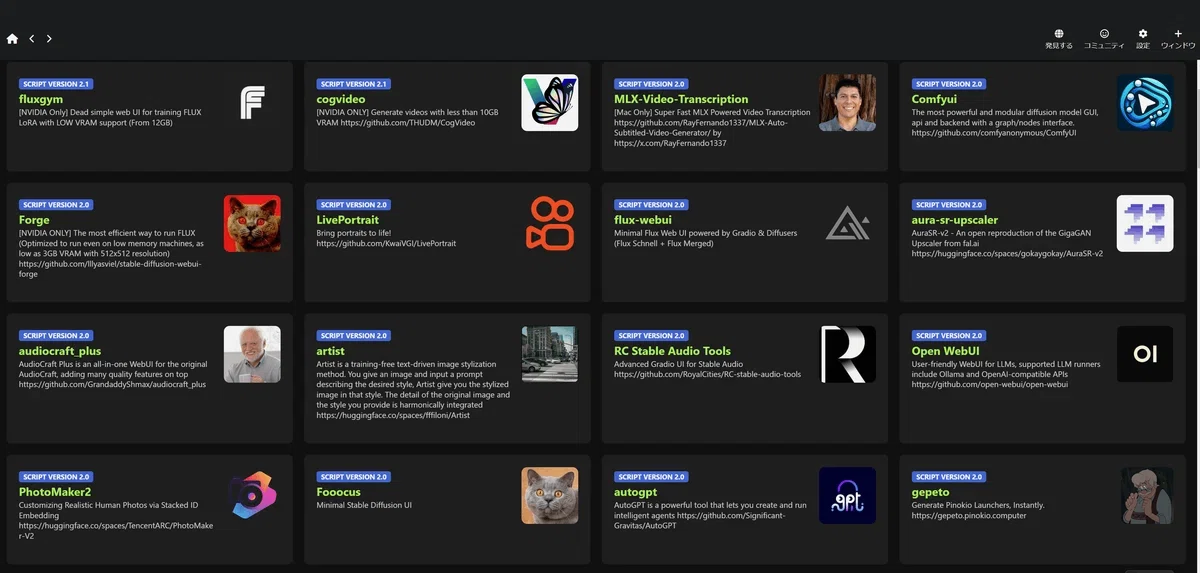Open the Fooocus title
The width and height of the screenshot is (1200, 573).
pos(340,492)
